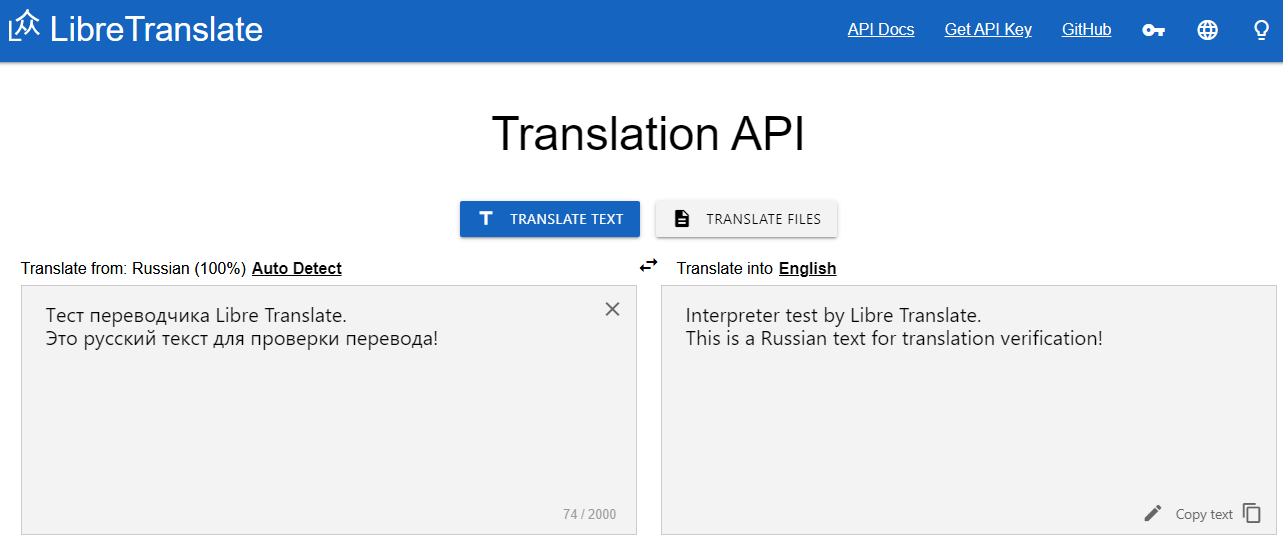Click the pencil suggest-translation icon
The height and width of the screenshot is (546, 1283).
pos(1153,513)
